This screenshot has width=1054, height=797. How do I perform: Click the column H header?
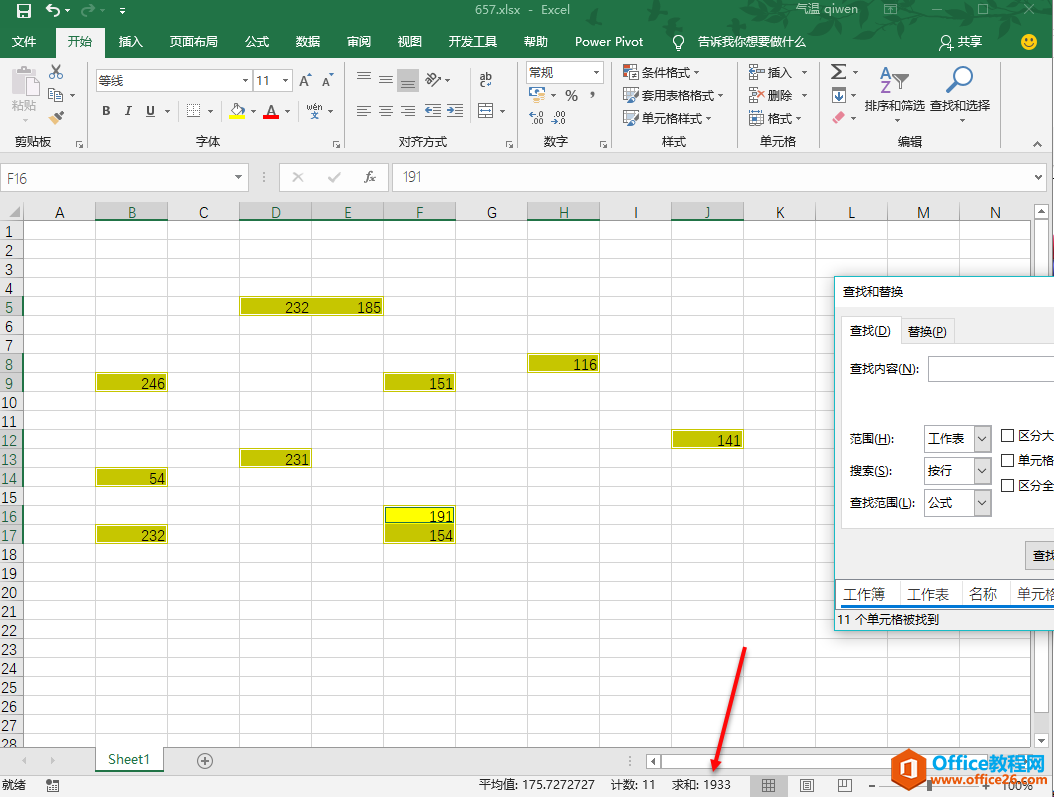pos(563,212)
